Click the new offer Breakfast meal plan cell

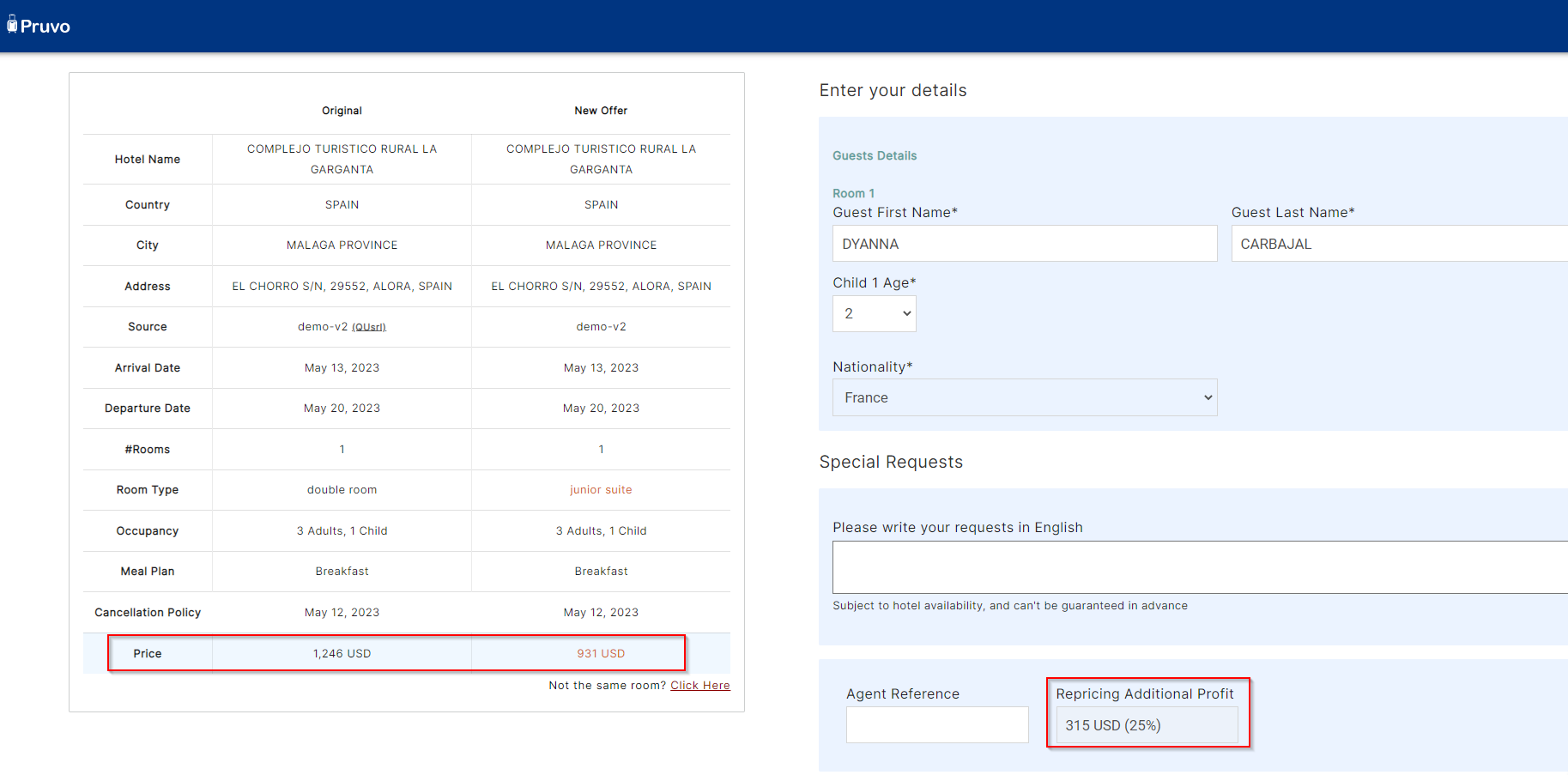(x=601, y=572)
